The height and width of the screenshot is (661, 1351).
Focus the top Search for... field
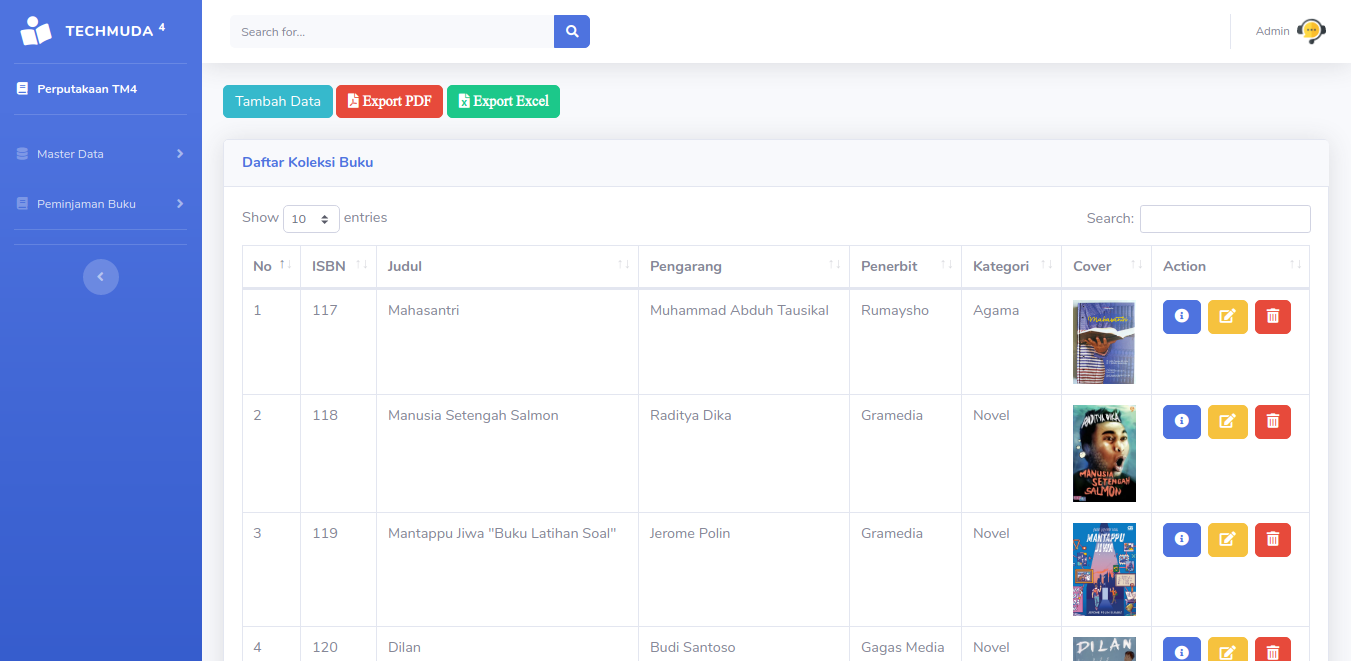click(x=392, y=31)
